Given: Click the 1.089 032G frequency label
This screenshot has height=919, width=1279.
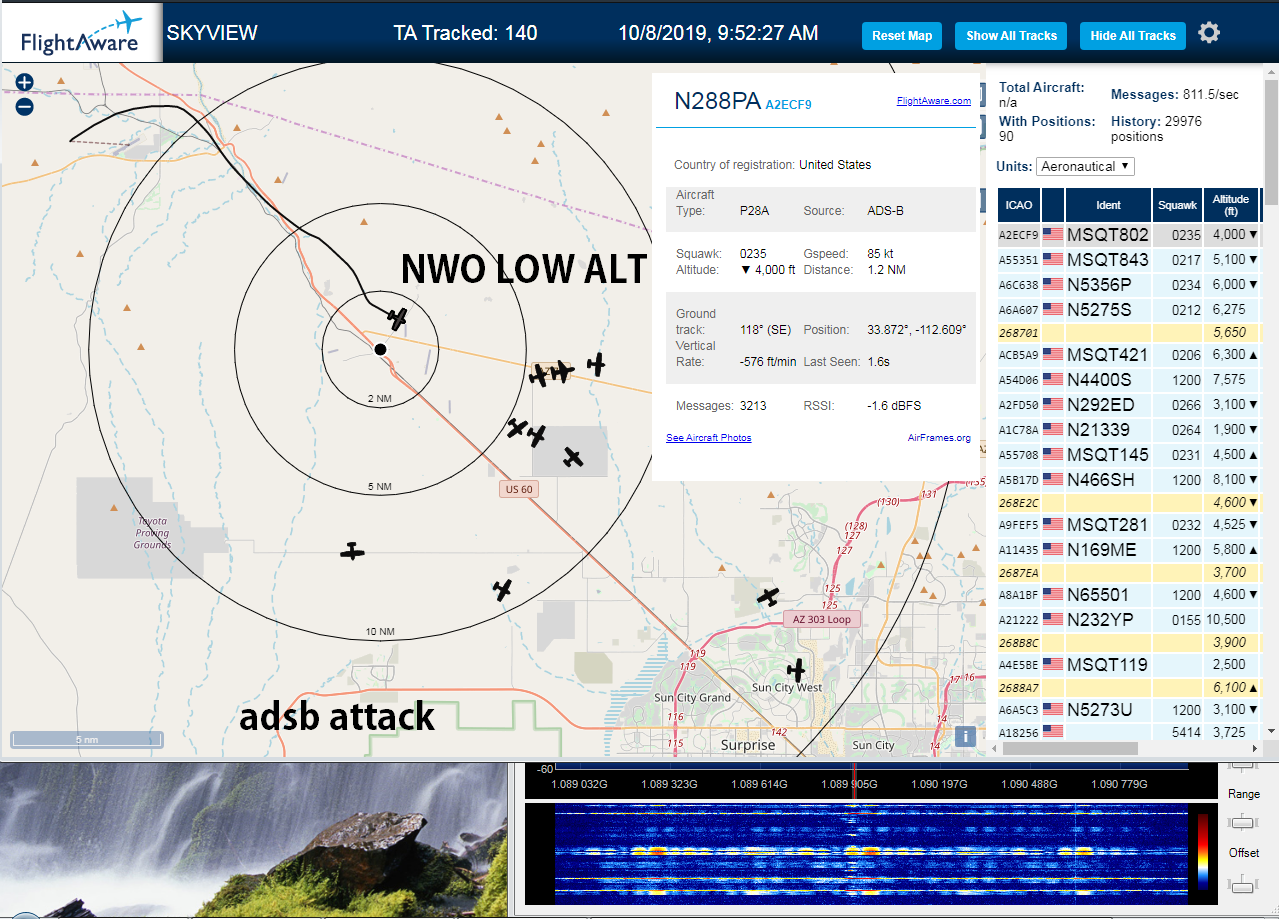Looking at the screenshot, I should 579,784.
